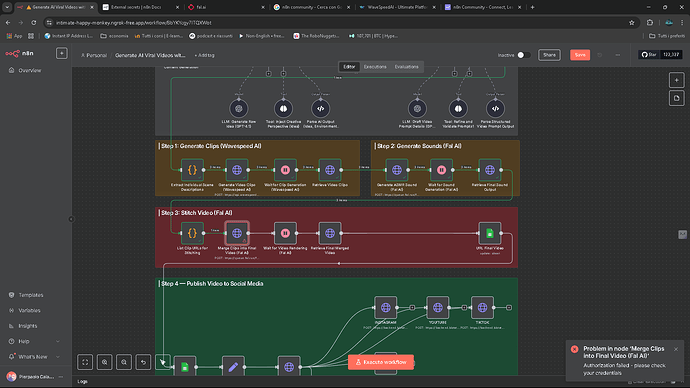
Task: Select the Retrieve Video Clips node
Action: [x=330, y=170]
